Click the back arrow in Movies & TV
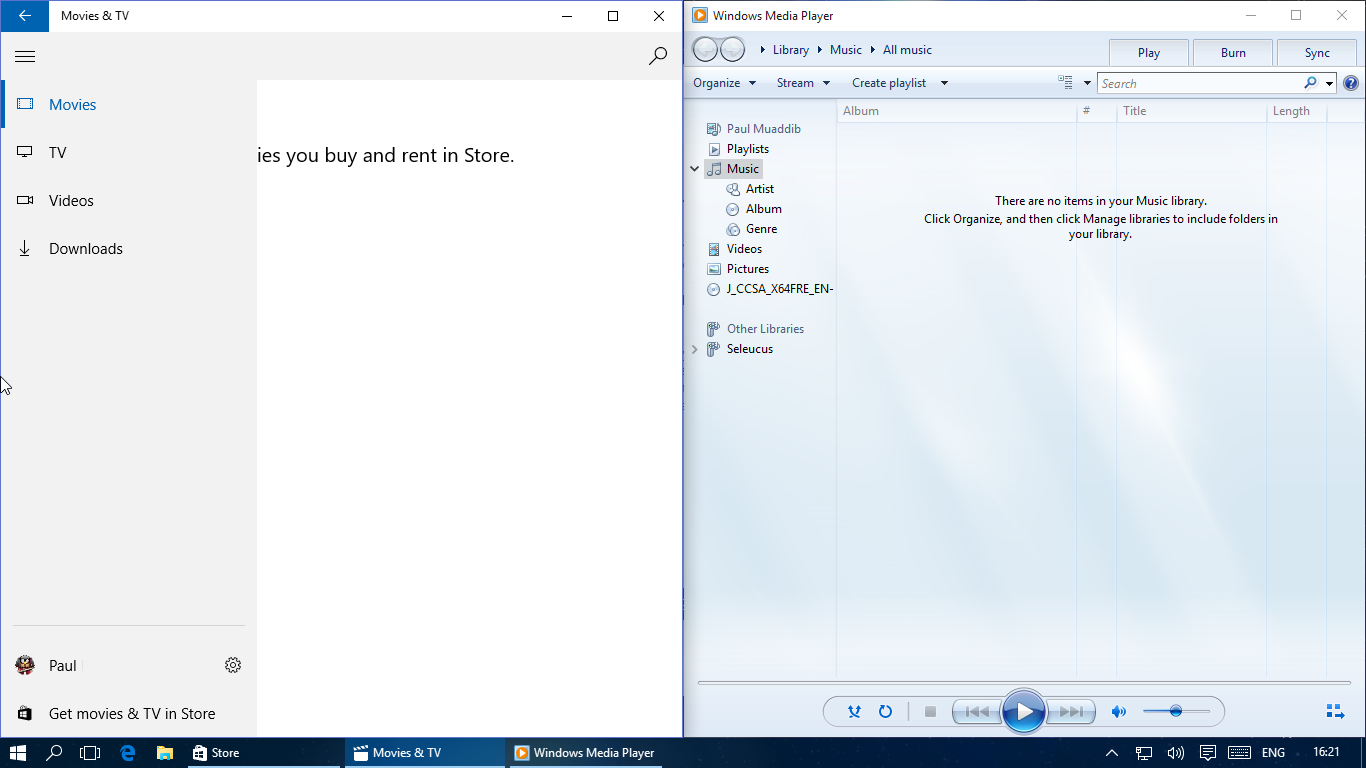 [x=24, y=16]
